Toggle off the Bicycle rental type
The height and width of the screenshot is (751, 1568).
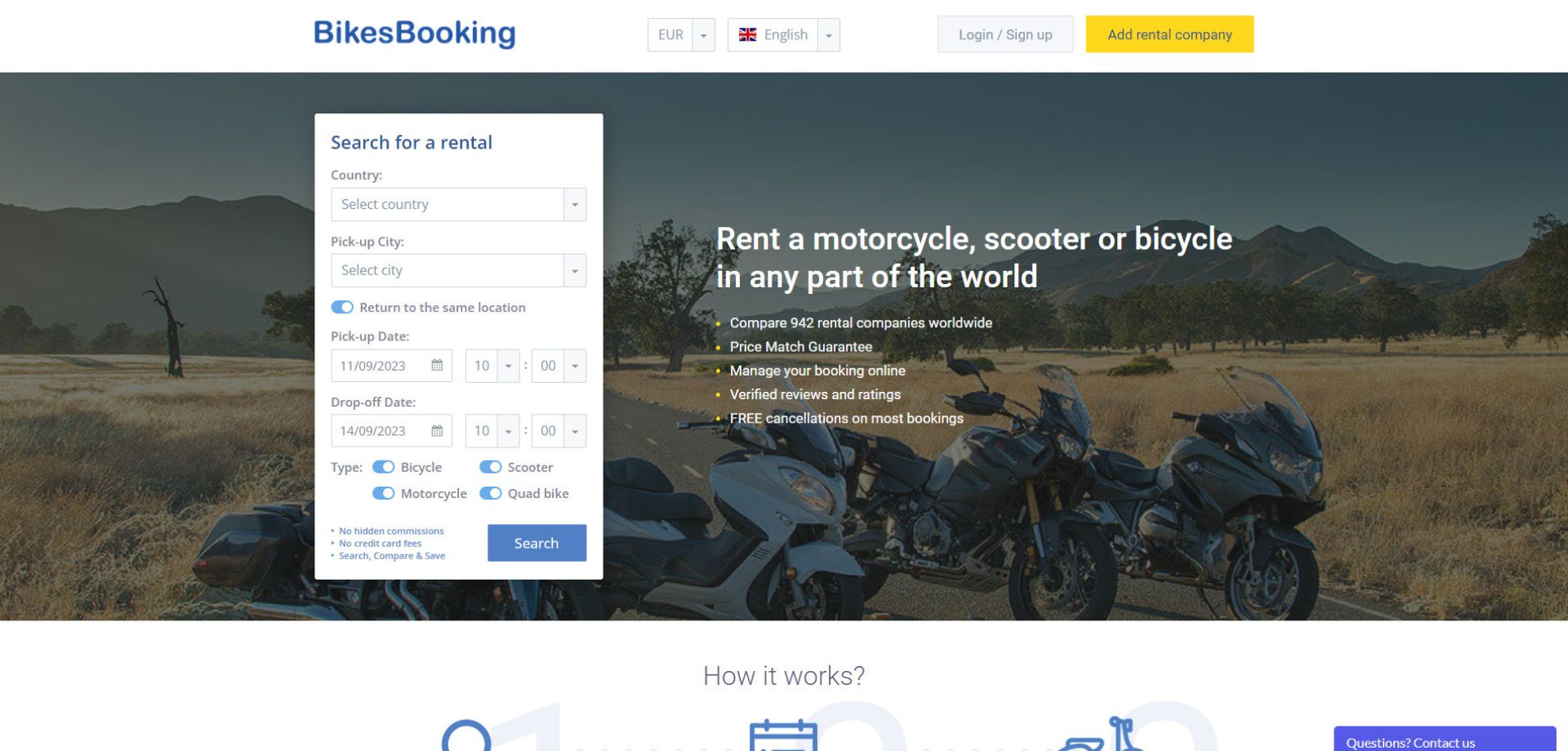[x=383, y=467]
